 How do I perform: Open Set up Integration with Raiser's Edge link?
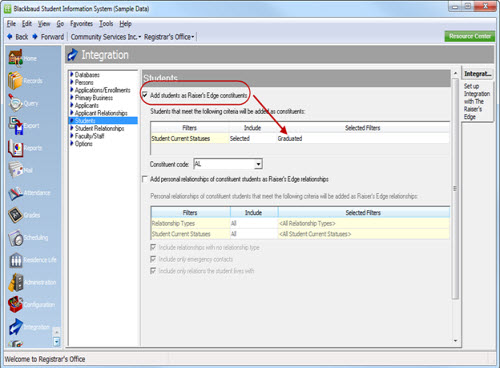point(477,101)
